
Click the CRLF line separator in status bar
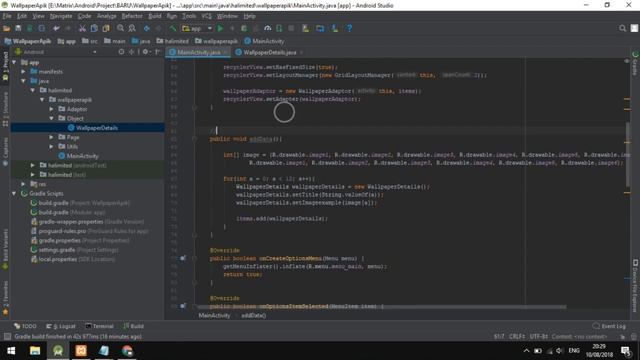(x=517, y=337)
